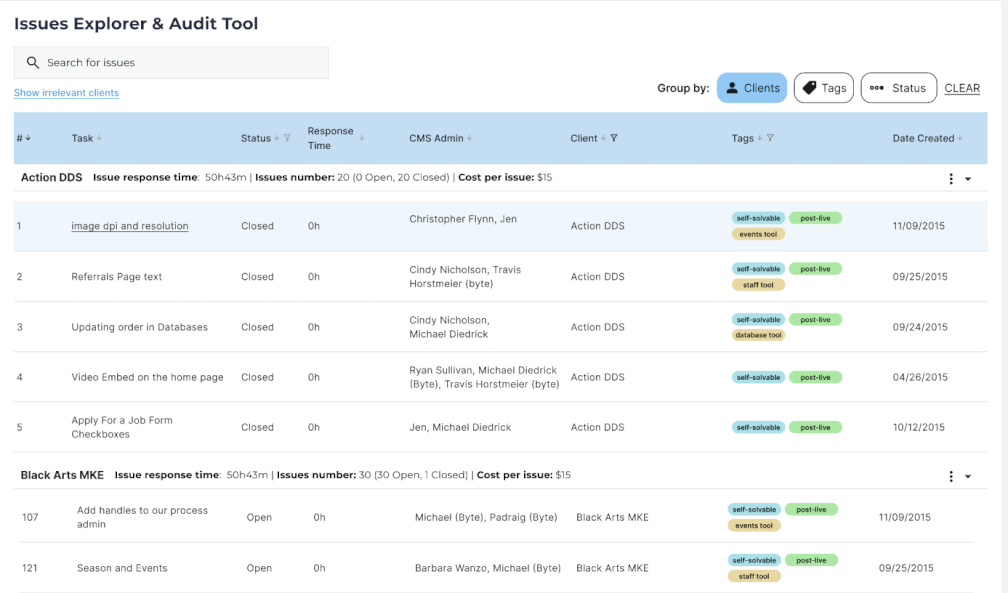Click 'database tool' tag in row 3

click(x=758, y=335)
